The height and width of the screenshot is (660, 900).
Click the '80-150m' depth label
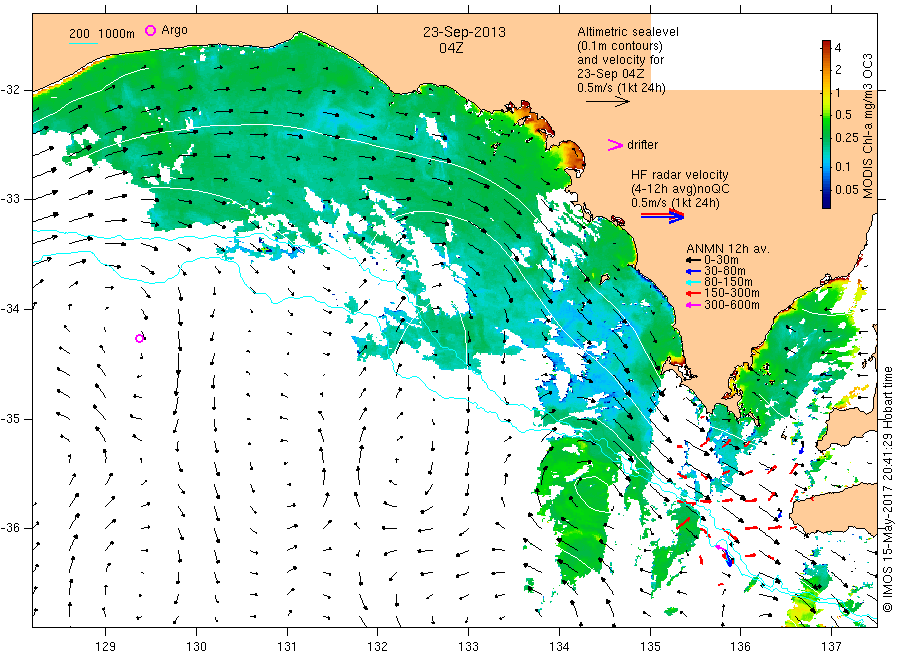pos(728,282)
